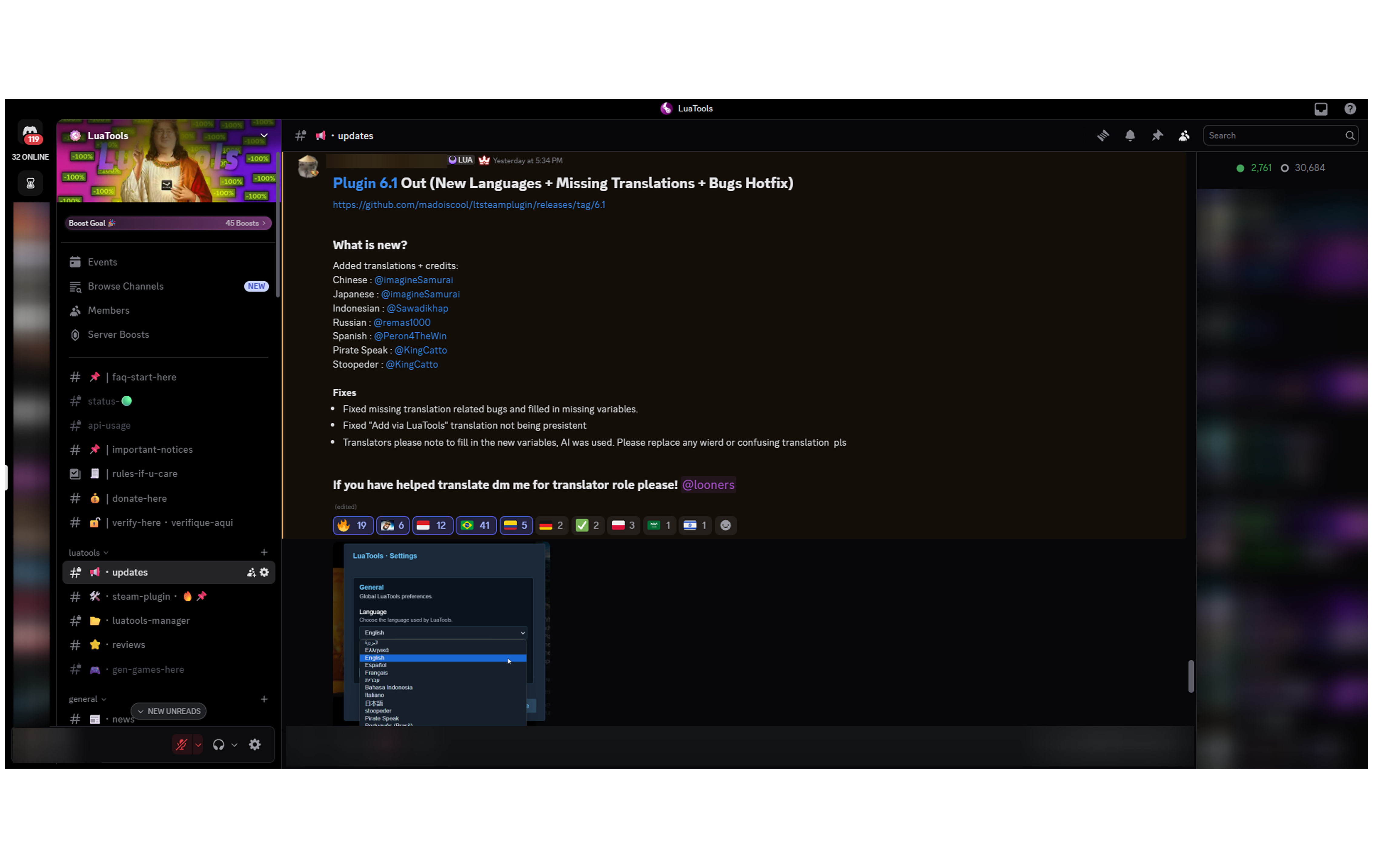Viewport: 1373px width, 868px height.
Task: Open the notification settings bell
Action: point(1129,135)
